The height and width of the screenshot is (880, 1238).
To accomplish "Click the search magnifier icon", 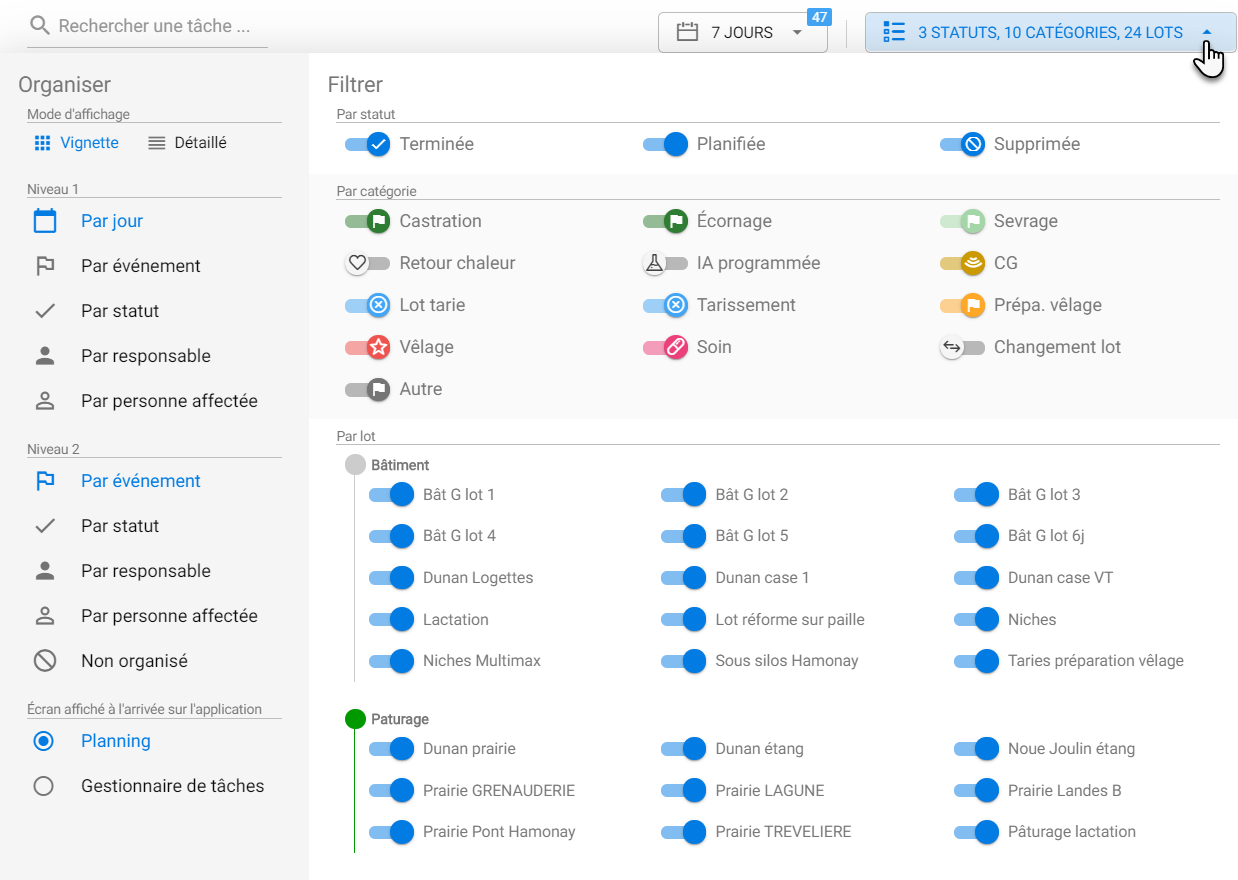I will pyautogui.click(x=40, y=26).
